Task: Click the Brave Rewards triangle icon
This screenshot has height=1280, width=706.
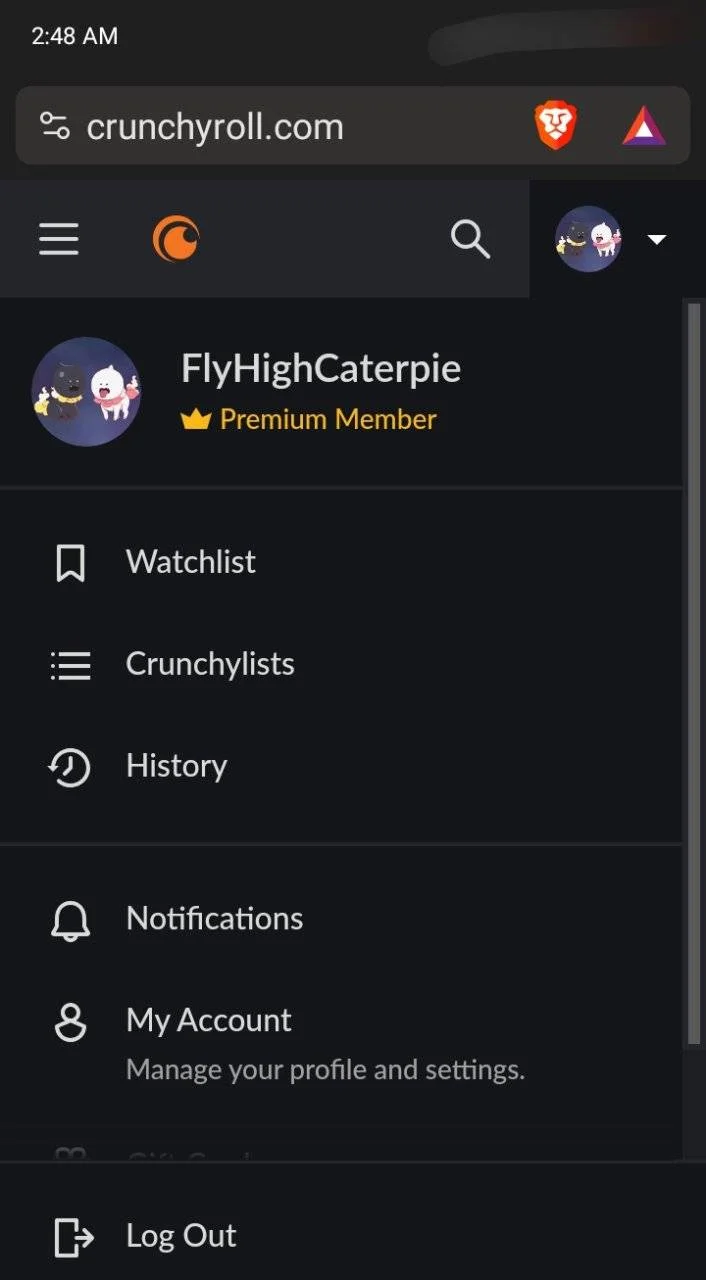Action: pyautogui.click(x=644, y=127)
